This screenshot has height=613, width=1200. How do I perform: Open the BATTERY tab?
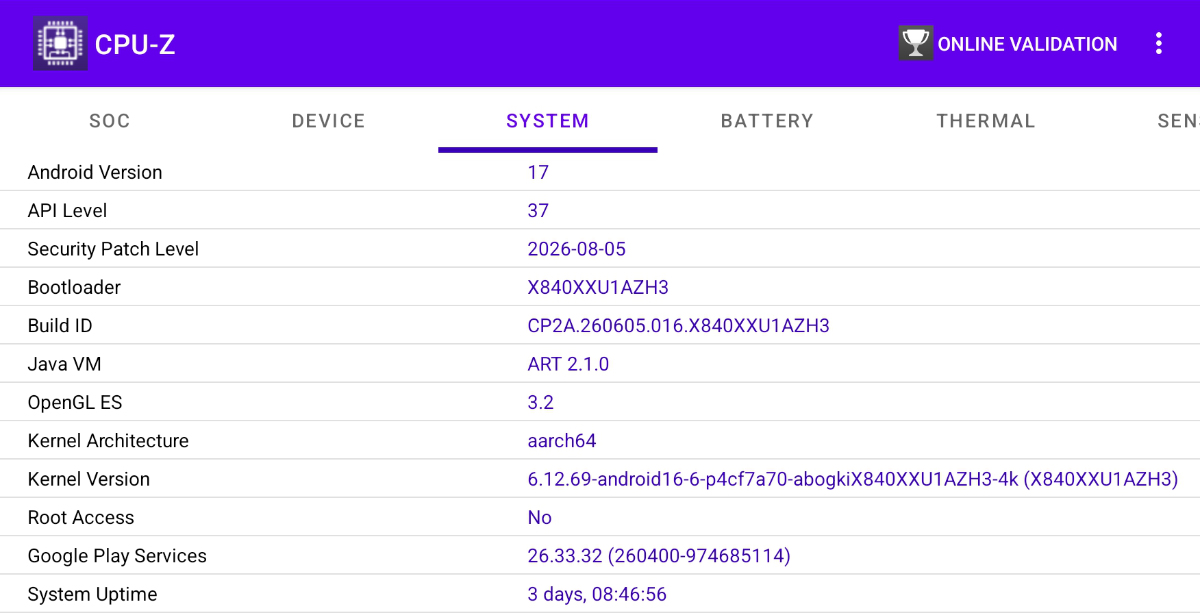(x=767, y=121)
